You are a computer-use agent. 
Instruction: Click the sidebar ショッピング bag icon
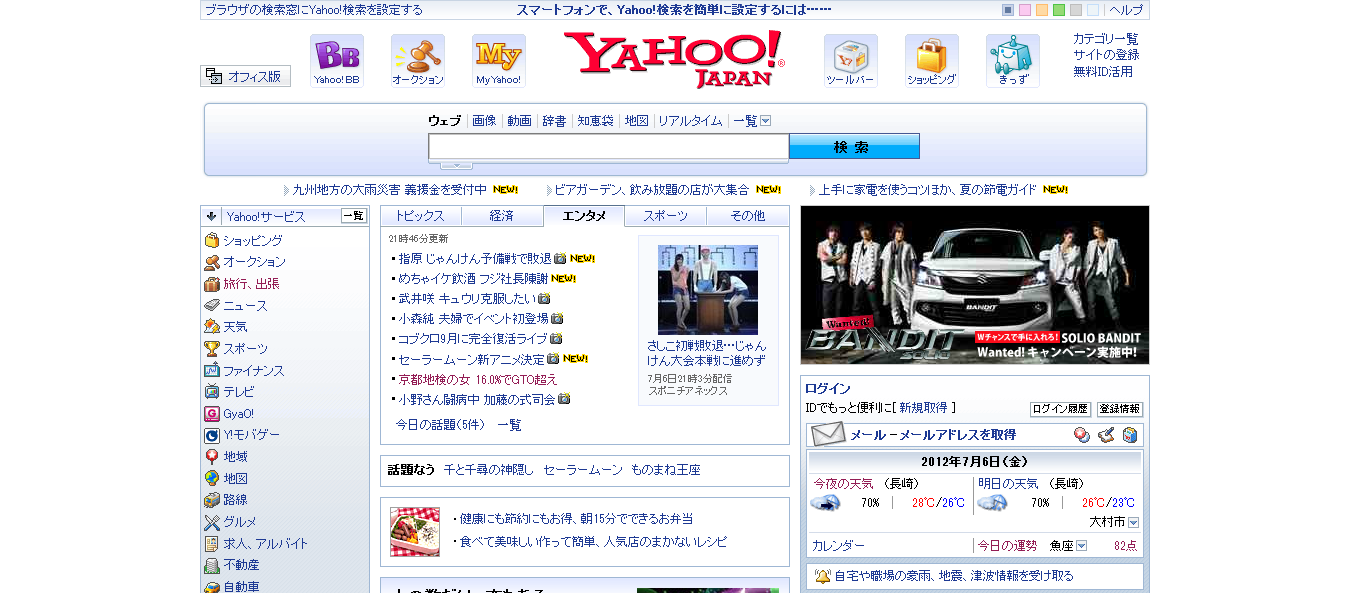click(212, 240)
